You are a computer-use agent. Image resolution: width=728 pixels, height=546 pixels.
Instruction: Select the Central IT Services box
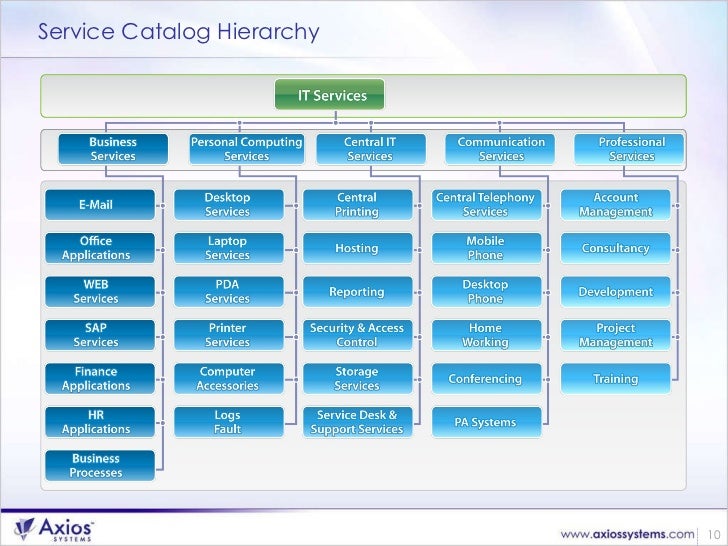pyautogui.click(x=370, y=149)
